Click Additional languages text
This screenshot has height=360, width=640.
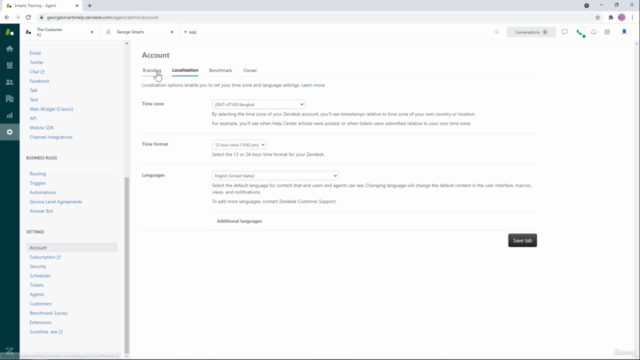tap(239, 221)
